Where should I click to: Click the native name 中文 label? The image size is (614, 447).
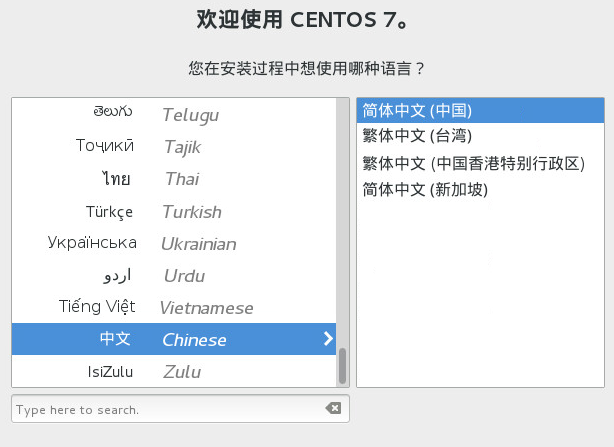115,339
